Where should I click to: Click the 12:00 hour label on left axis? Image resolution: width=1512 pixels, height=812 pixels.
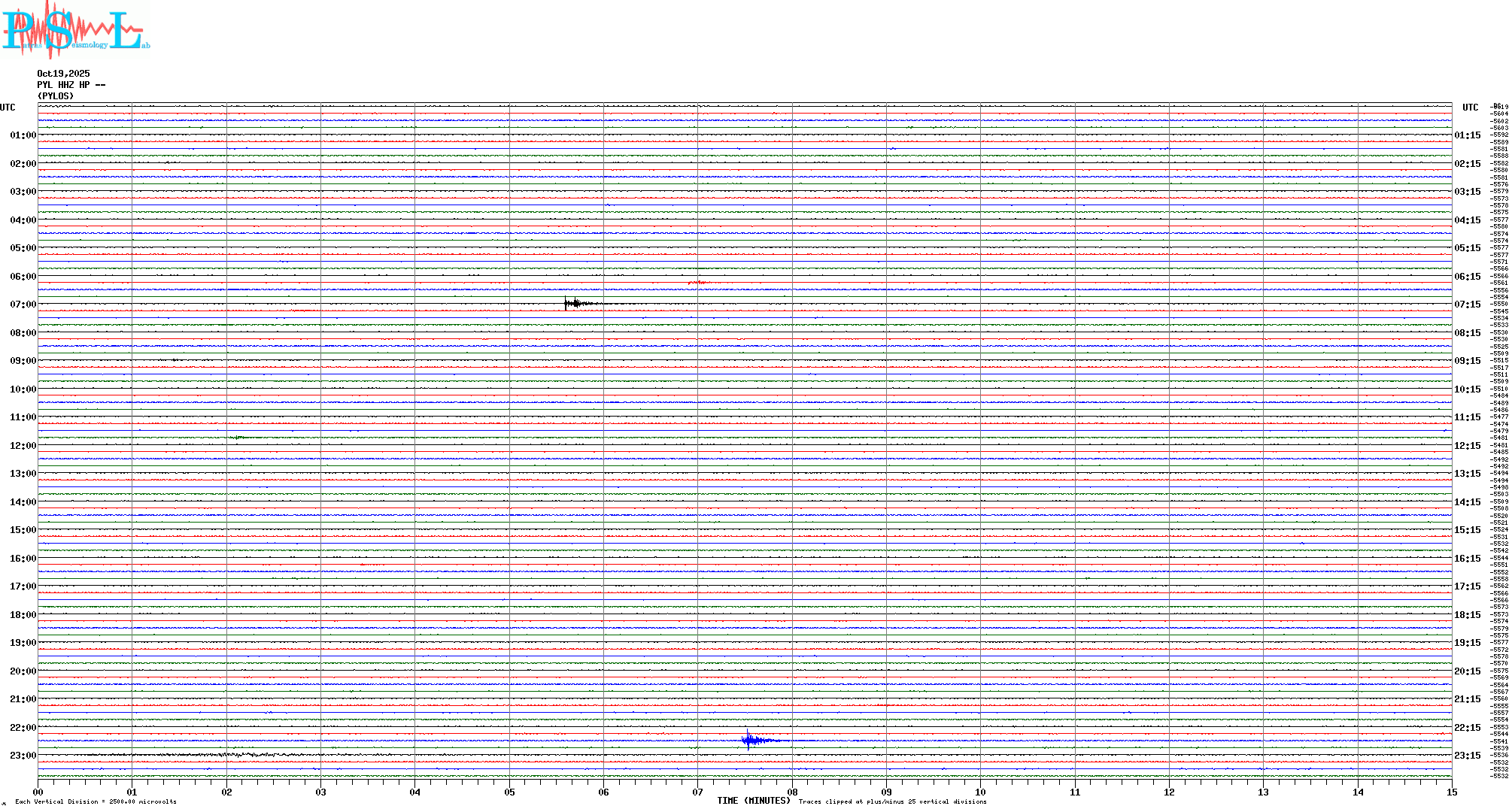pyautogui.click(x=23, y=446)
